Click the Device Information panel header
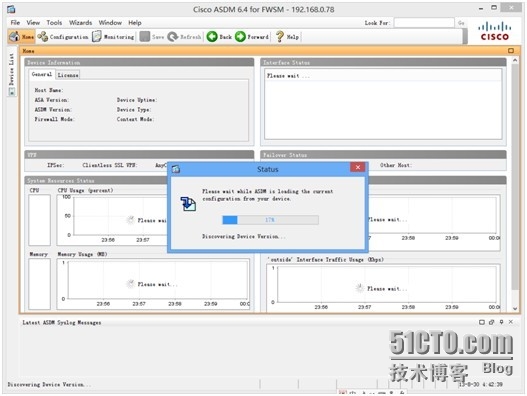 pos(139,62)
